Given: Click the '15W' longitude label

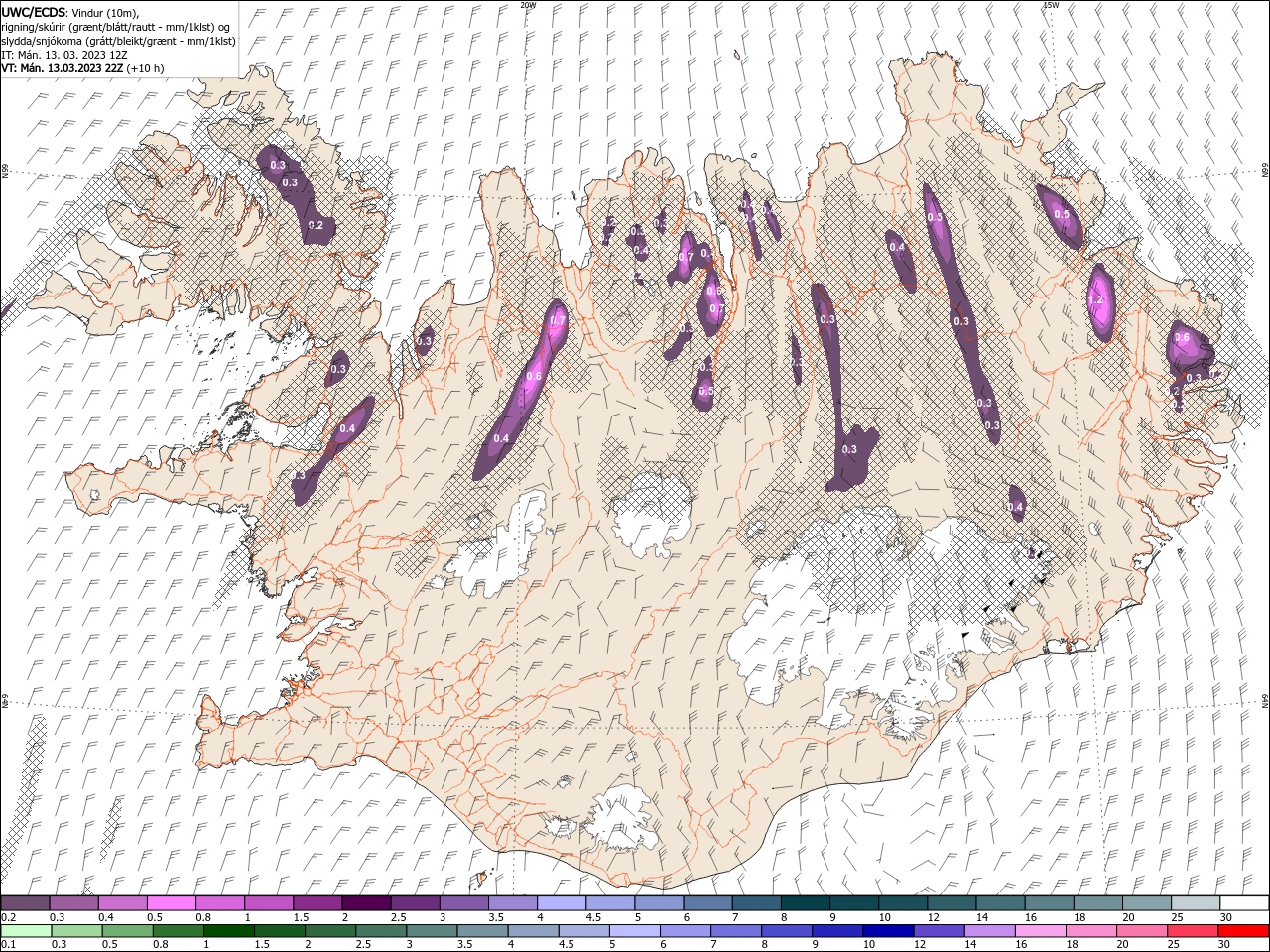Looking at the screenshot, I should click(1051, 5).
